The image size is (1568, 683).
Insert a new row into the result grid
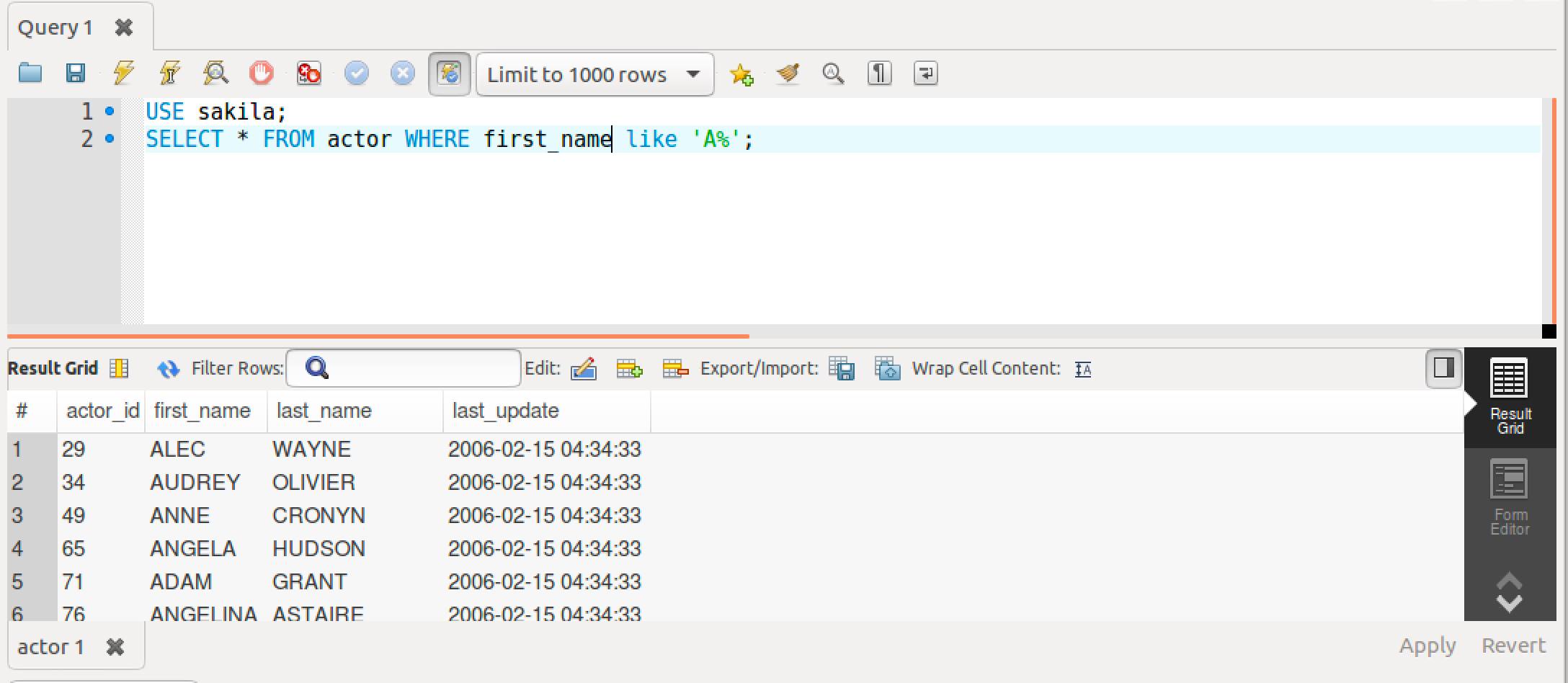(x=630, y=368)
